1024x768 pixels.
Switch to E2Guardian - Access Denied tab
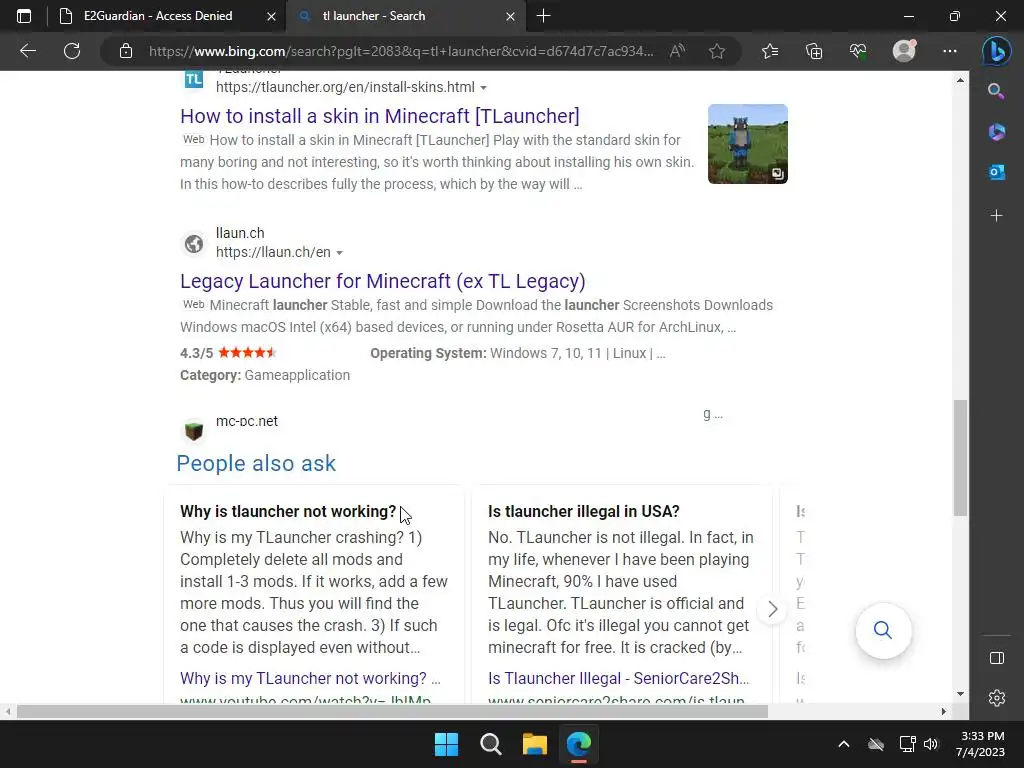click(x=158, y=16)
